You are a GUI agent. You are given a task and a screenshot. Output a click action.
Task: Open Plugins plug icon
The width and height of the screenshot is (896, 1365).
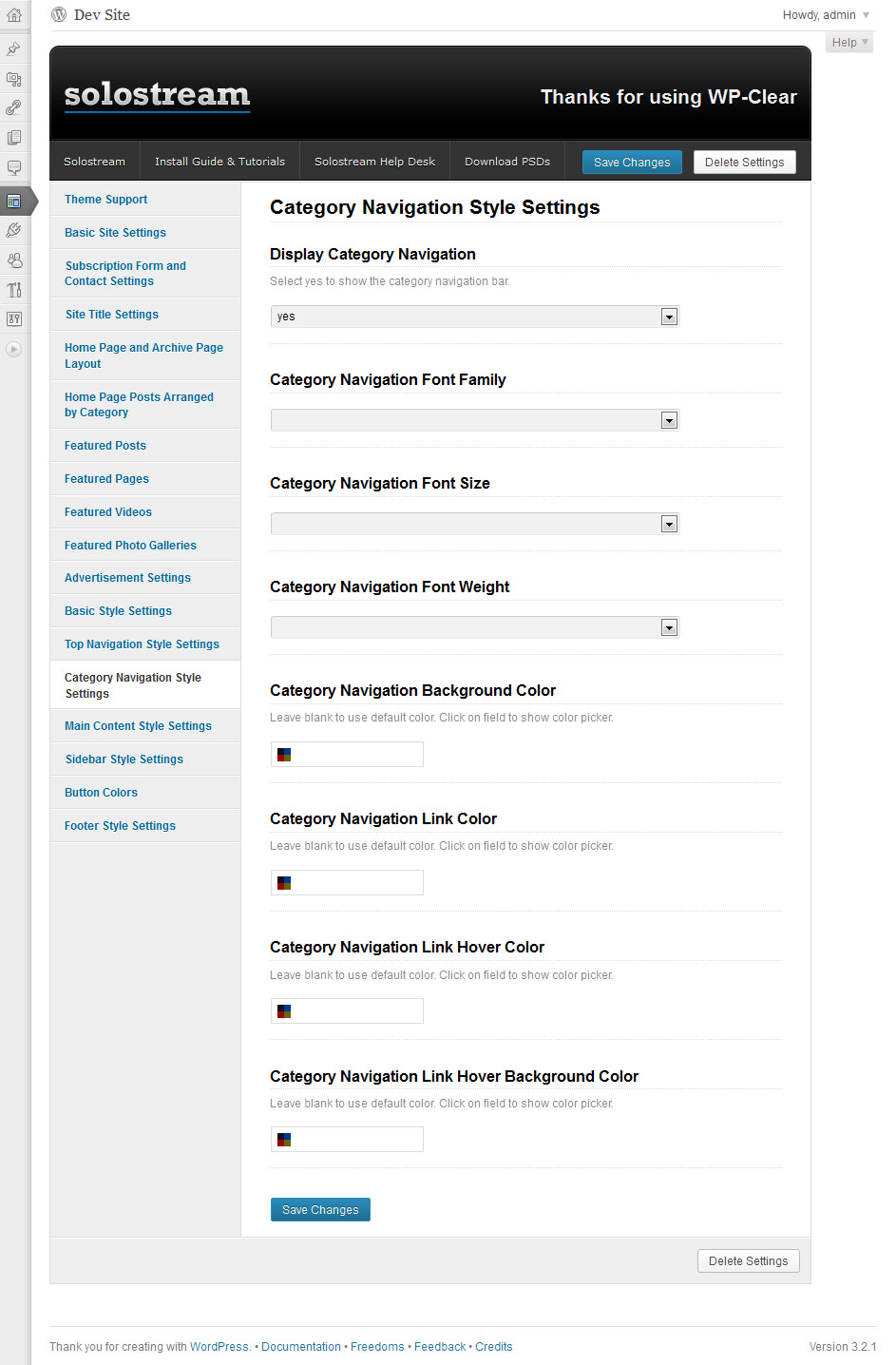pos(13,230)
